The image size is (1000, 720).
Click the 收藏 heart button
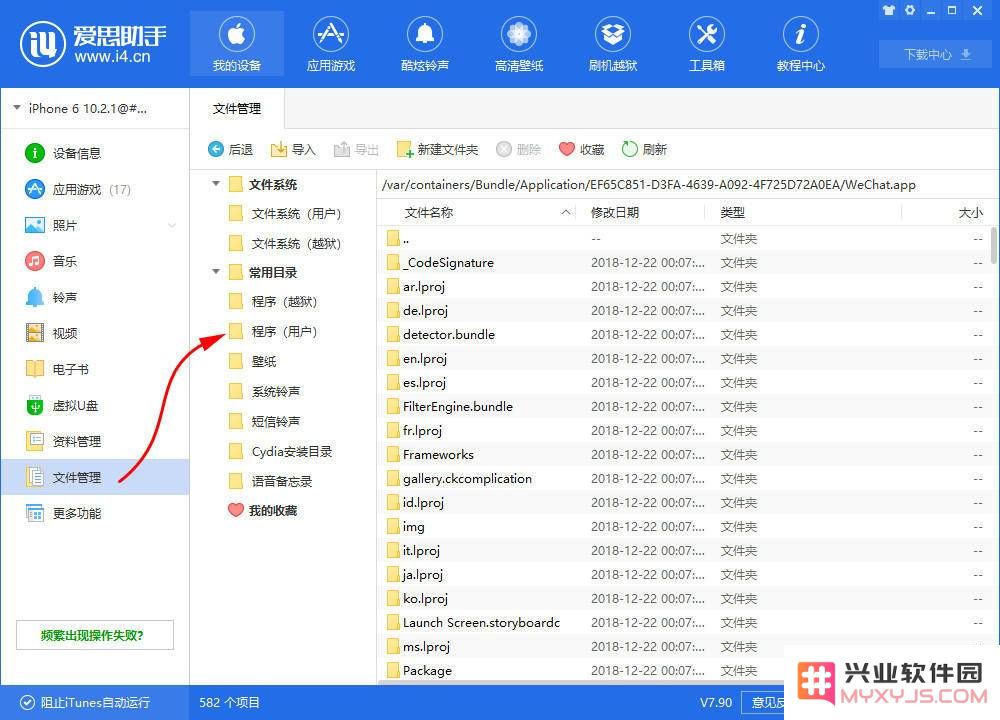(581, 149)
